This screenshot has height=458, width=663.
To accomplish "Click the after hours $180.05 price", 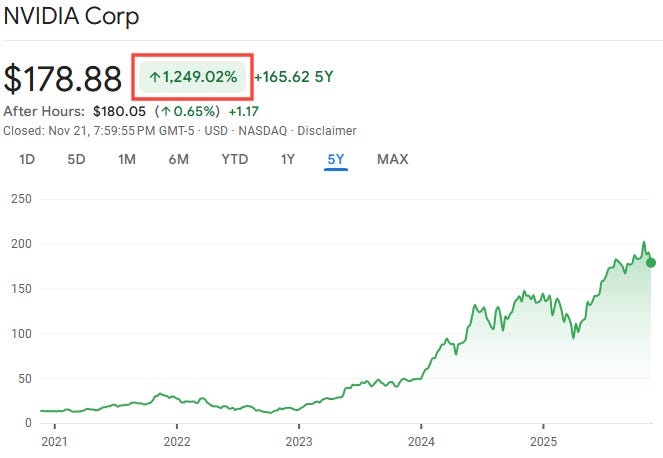I will point(119,112).
